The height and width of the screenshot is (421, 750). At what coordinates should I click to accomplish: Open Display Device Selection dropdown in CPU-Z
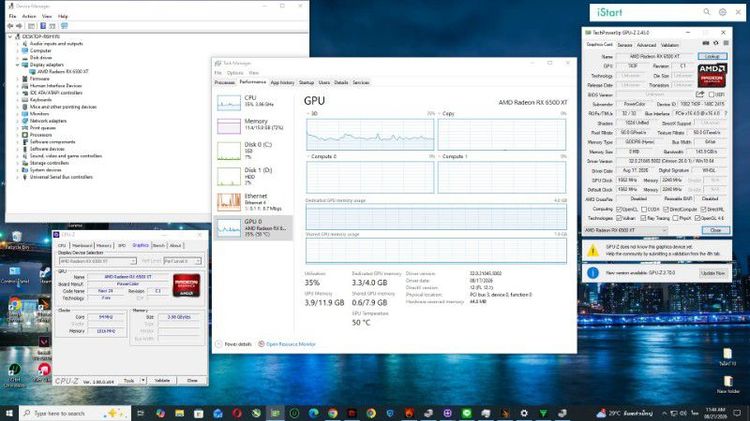98,261
